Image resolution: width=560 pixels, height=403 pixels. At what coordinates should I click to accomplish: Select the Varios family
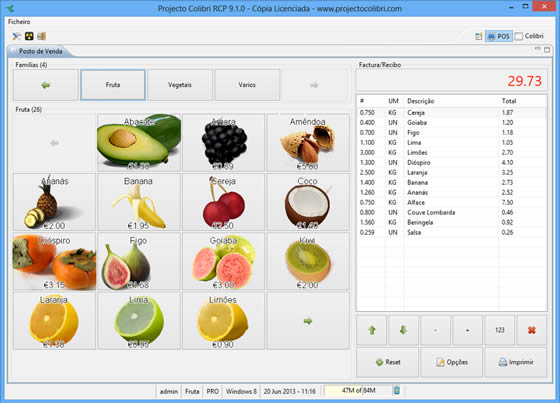pyautogui.click(x=247, y=85)
